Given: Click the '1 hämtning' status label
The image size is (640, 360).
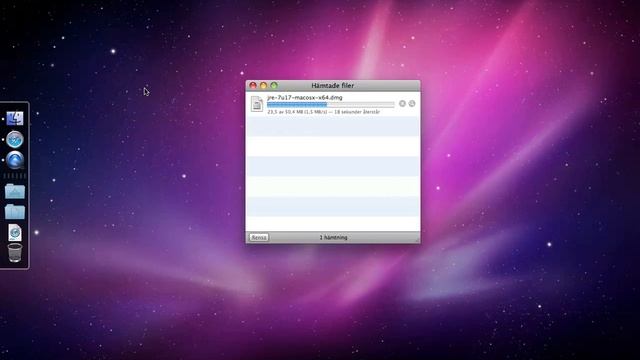Looking at the screenshot, I should 333,237.
